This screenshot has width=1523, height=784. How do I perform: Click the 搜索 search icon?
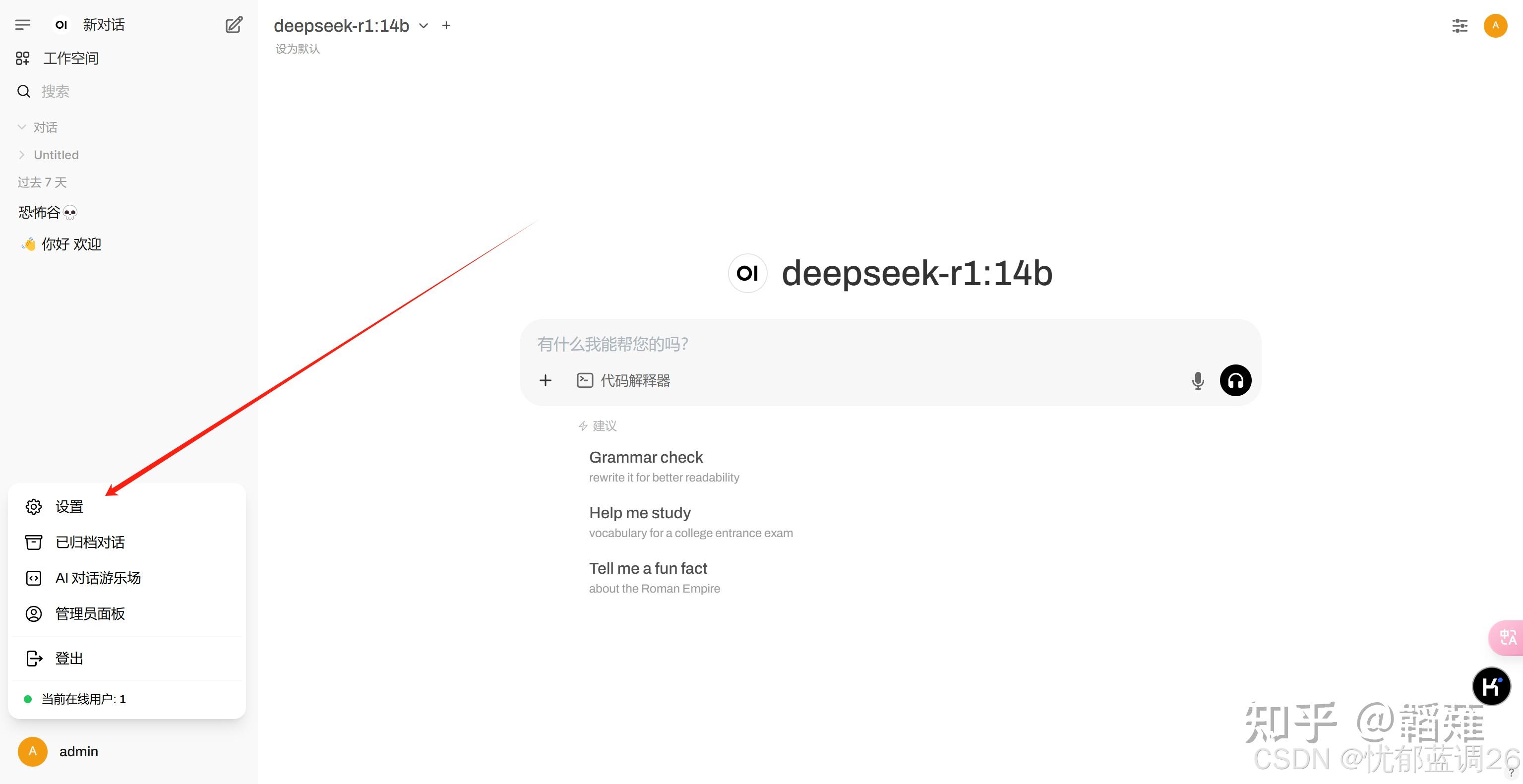pos(23,91)
